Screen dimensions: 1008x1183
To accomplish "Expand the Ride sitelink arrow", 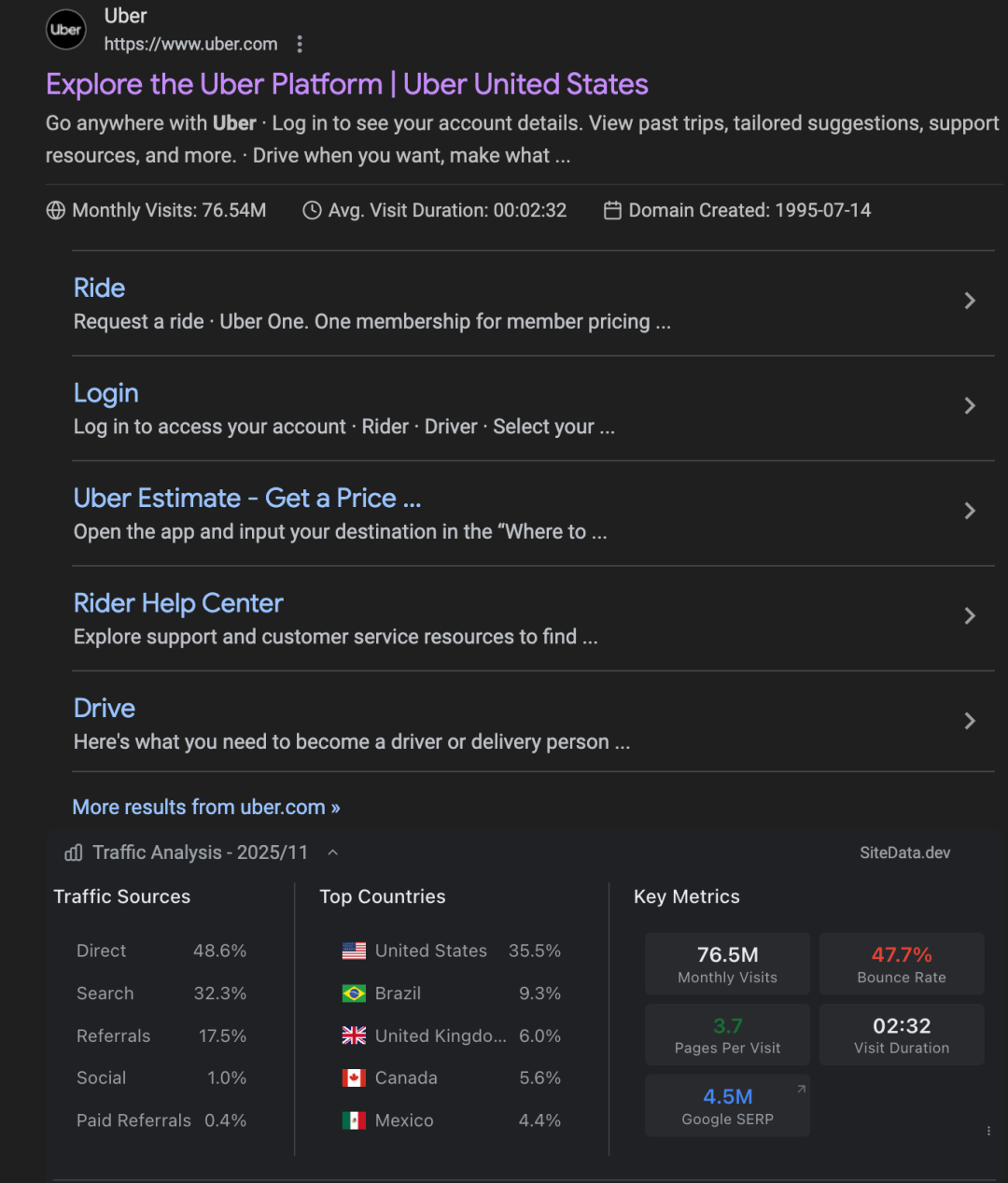I will (970, 301).
